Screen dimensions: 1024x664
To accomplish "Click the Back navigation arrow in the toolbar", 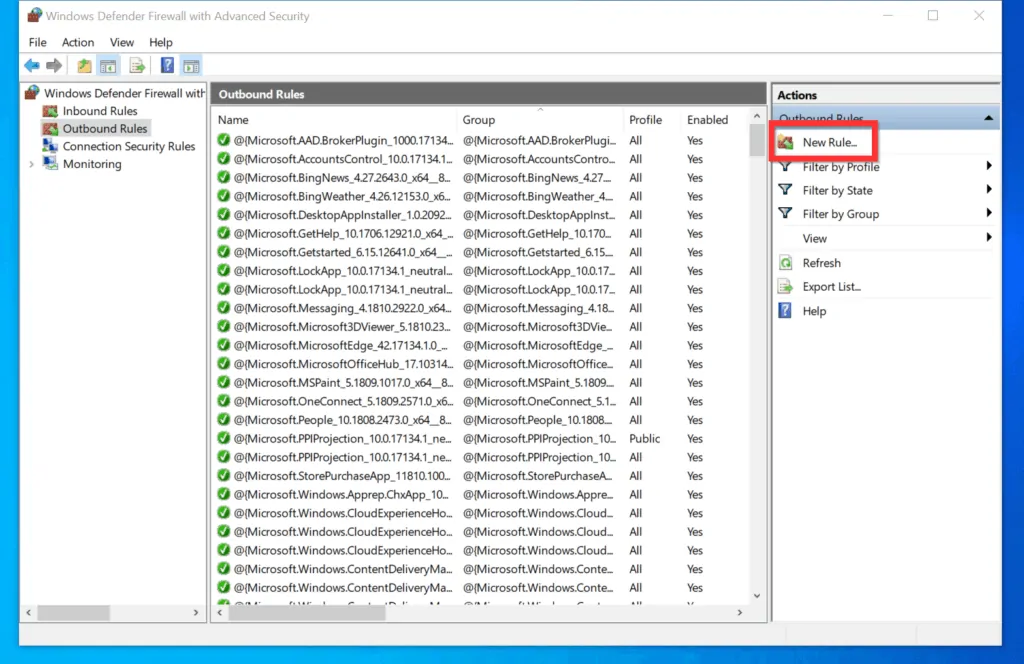I will tap(31, 65).
